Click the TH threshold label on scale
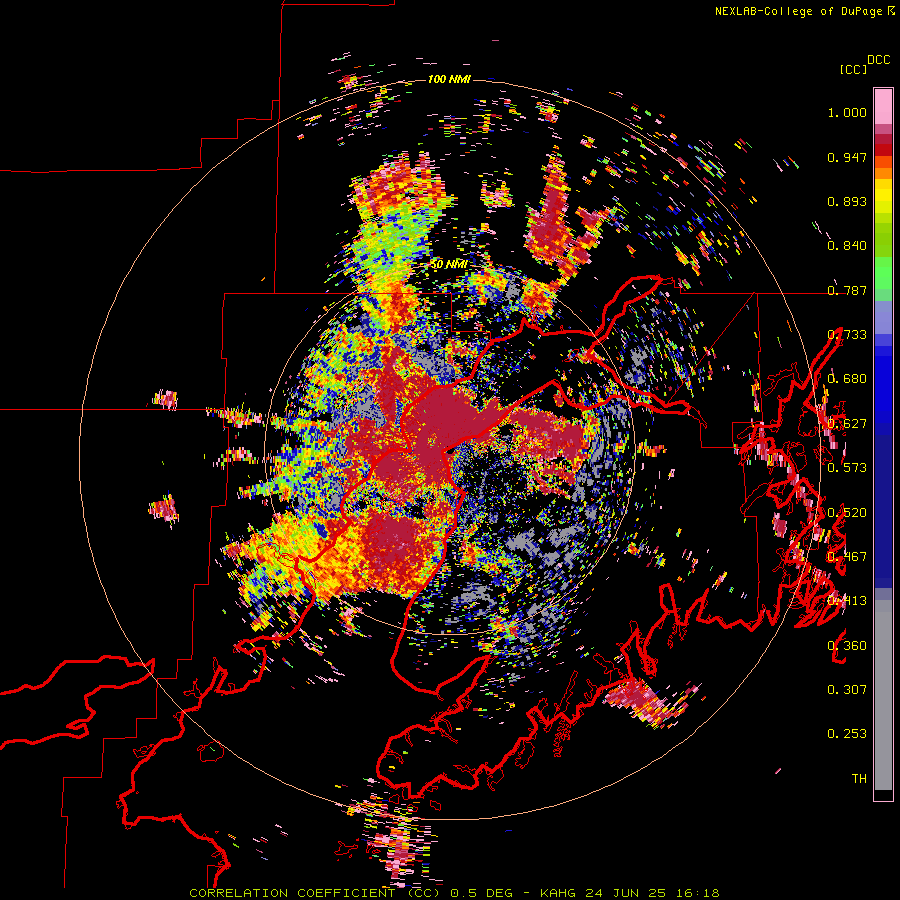 [859, 778]
